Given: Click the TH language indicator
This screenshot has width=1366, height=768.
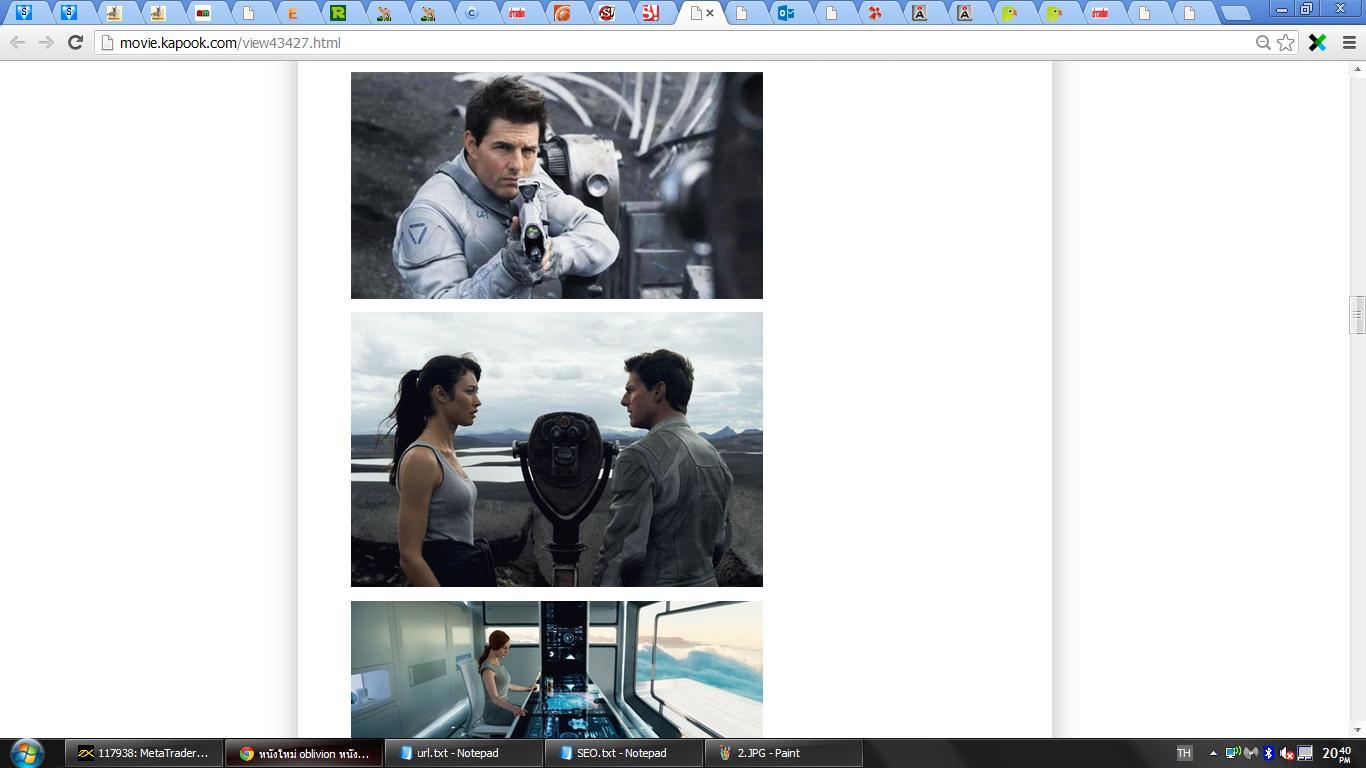Looking at the screenshot, I should (1184, 753).
